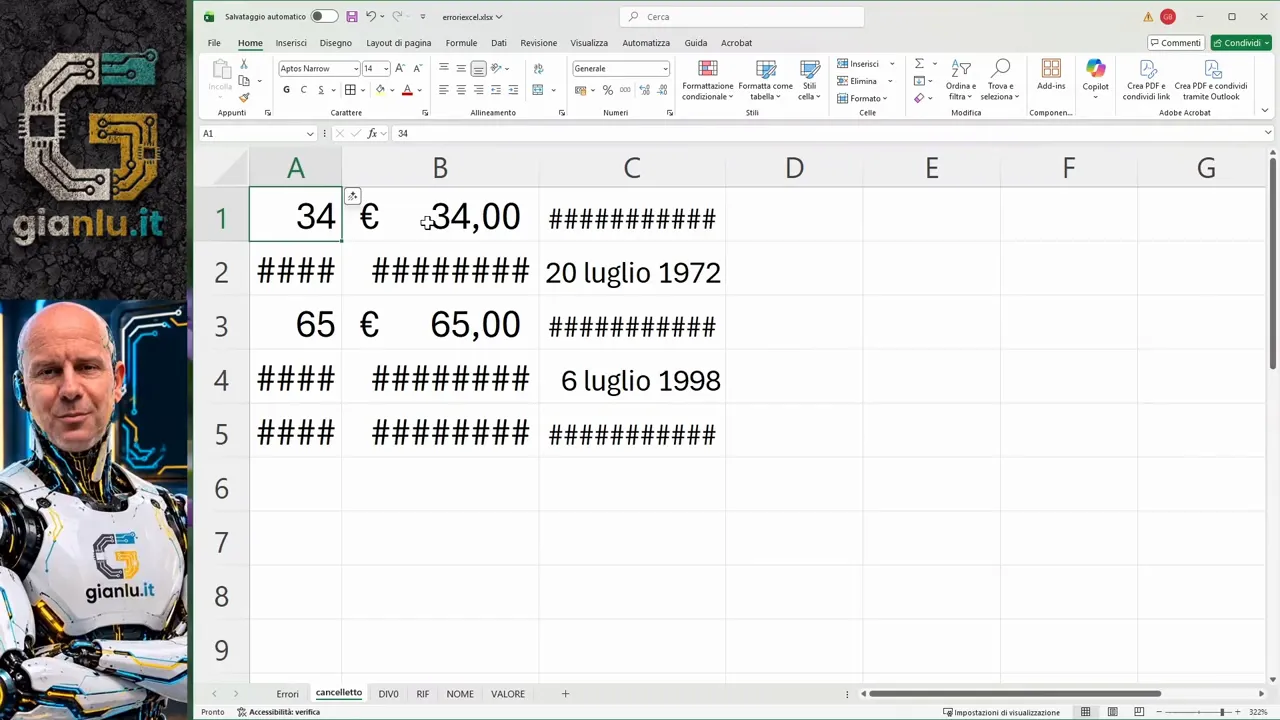Viewport: 1280px width, 720px height.
Task: Click the paste options smart tag near A1
Action: click(x=352, y=196)
